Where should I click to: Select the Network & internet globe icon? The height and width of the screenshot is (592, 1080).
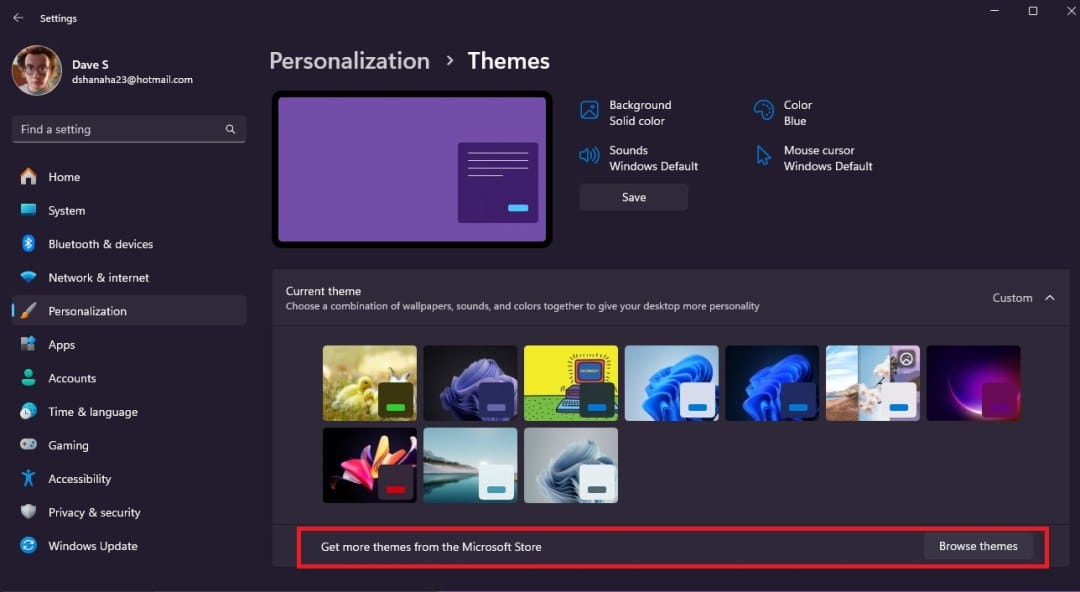28,277
